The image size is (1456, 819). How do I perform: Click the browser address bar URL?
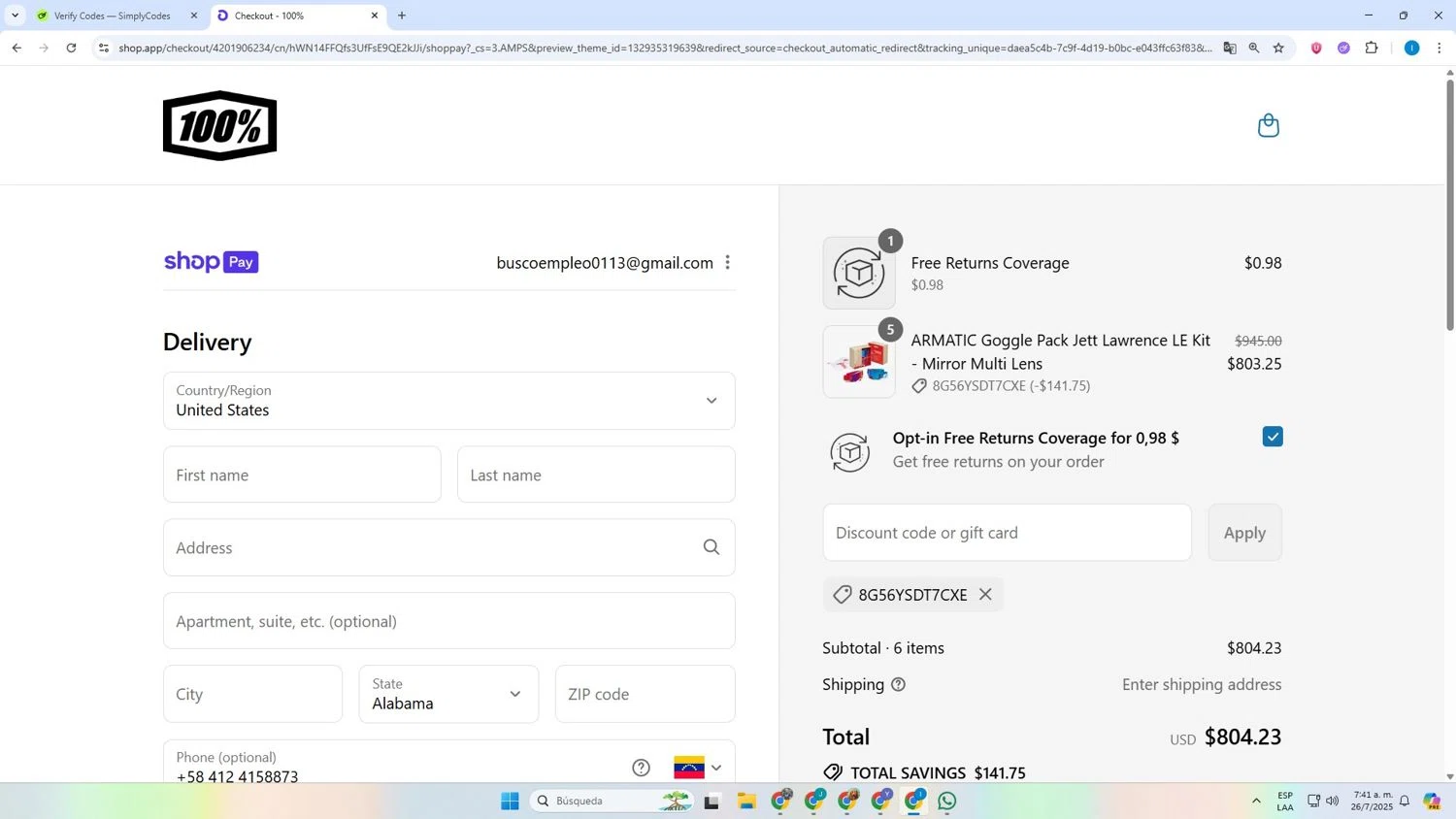click(x=665, y=48)
